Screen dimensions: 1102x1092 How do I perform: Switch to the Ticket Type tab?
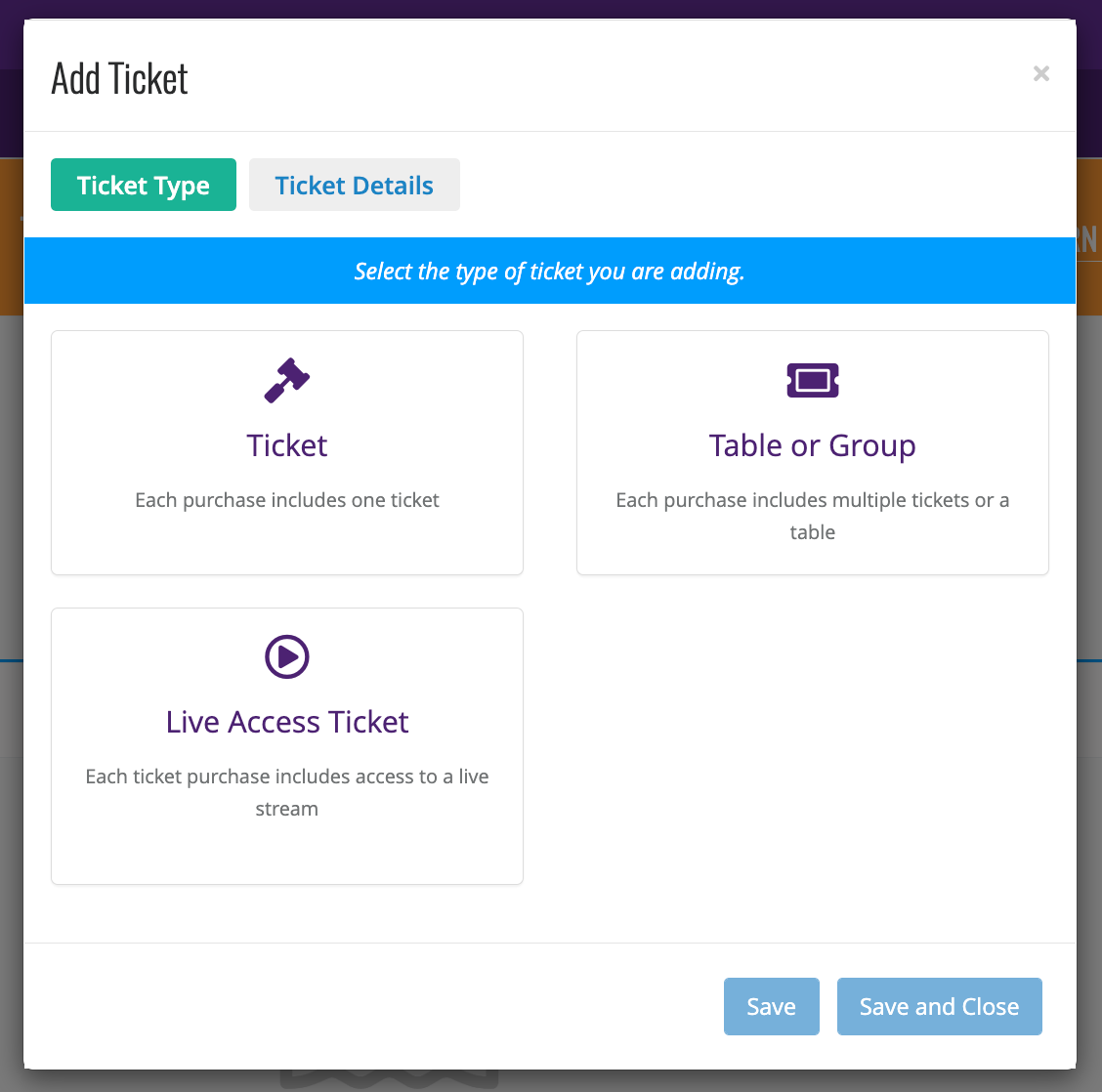[x=144, y=185]
